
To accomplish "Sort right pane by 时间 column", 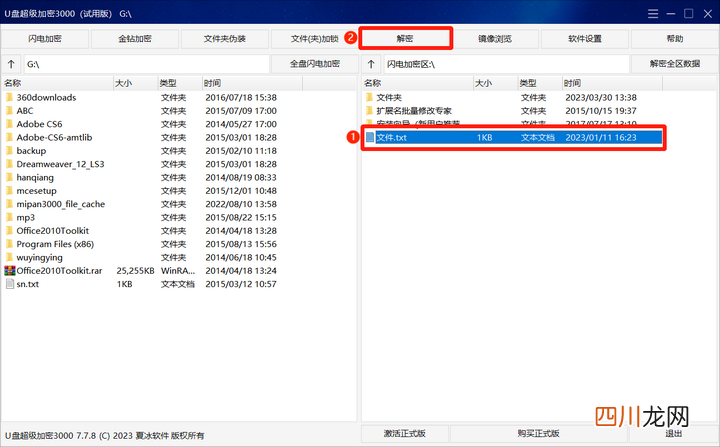I will point(613,83).
